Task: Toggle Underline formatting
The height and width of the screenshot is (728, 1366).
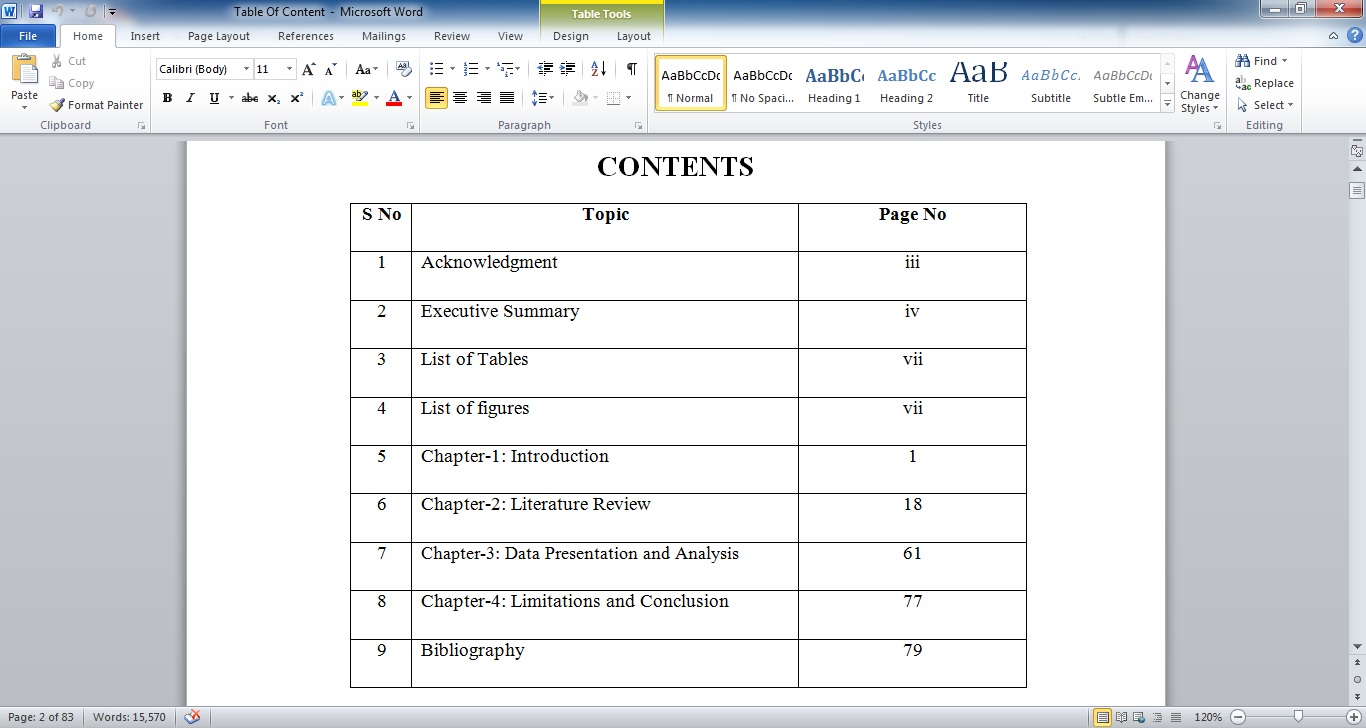Action: pyautogui.click(x=214, y=98)
